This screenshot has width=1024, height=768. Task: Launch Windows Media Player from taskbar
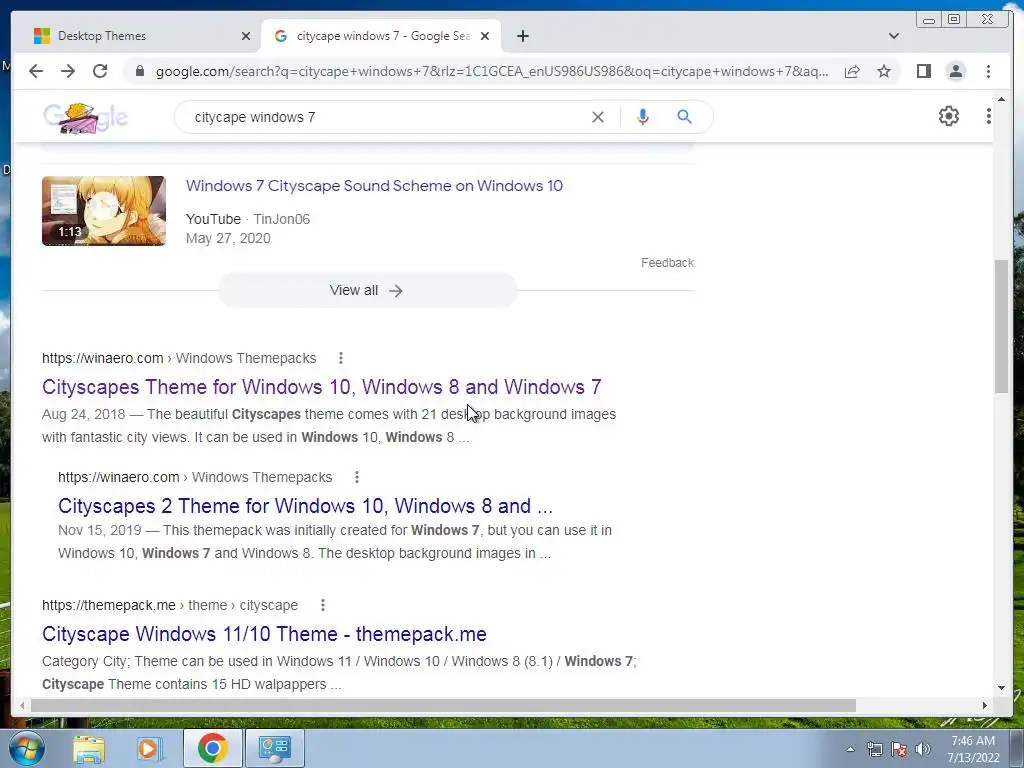149,748
